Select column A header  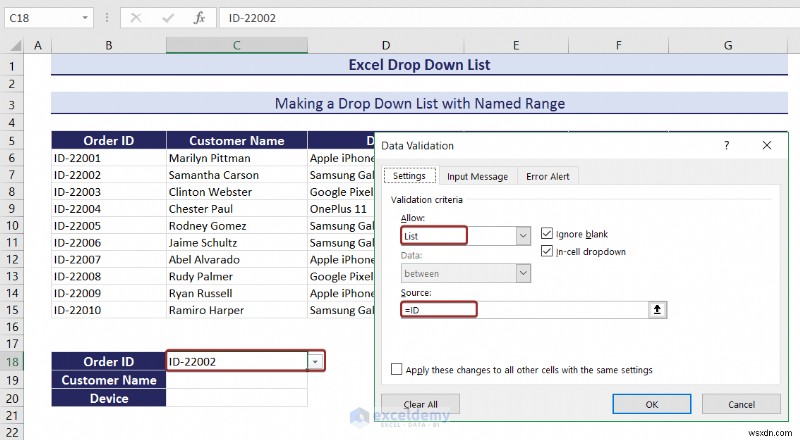point(38,45)
